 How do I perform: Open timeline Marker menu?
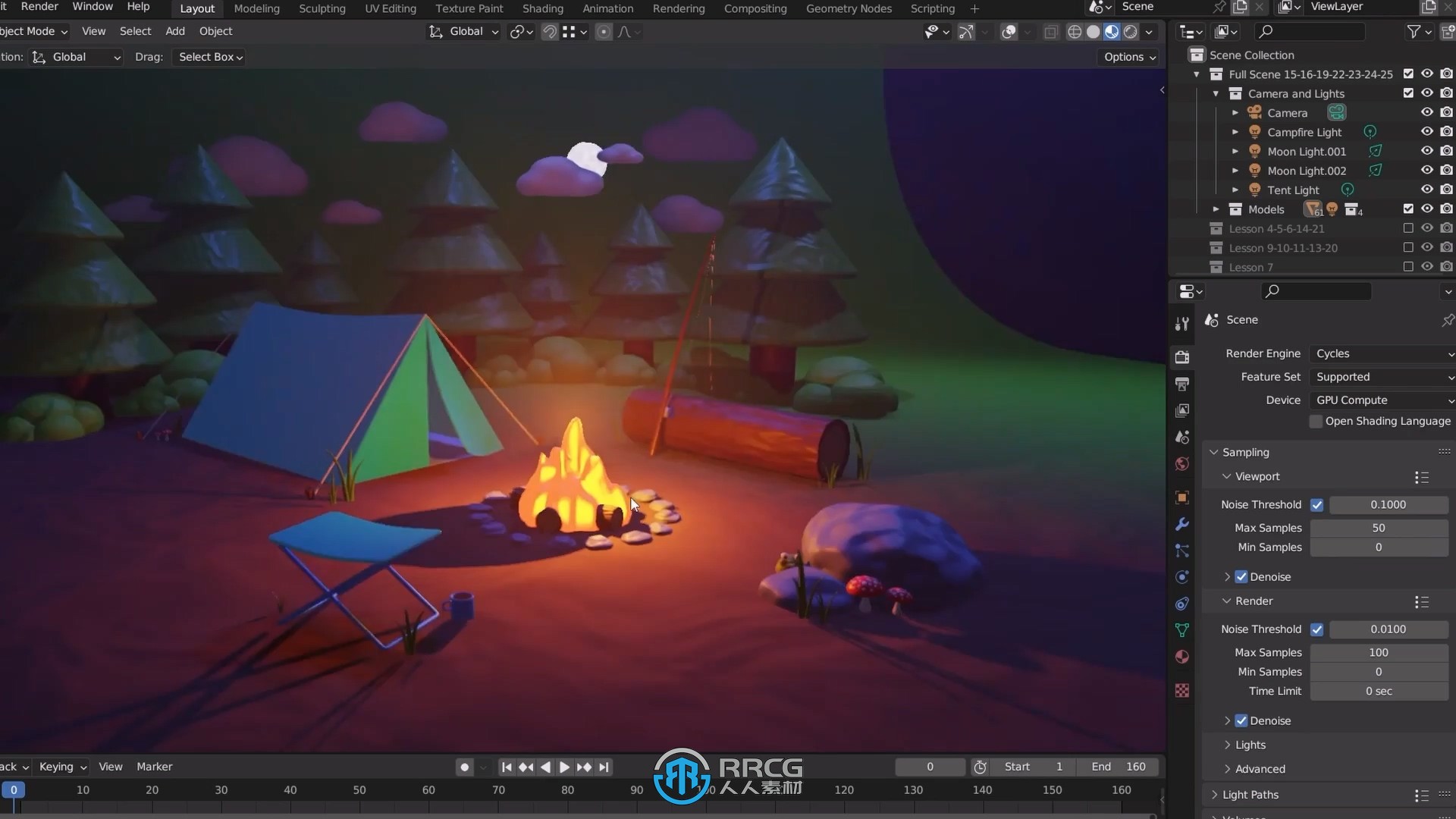[154, 767]
